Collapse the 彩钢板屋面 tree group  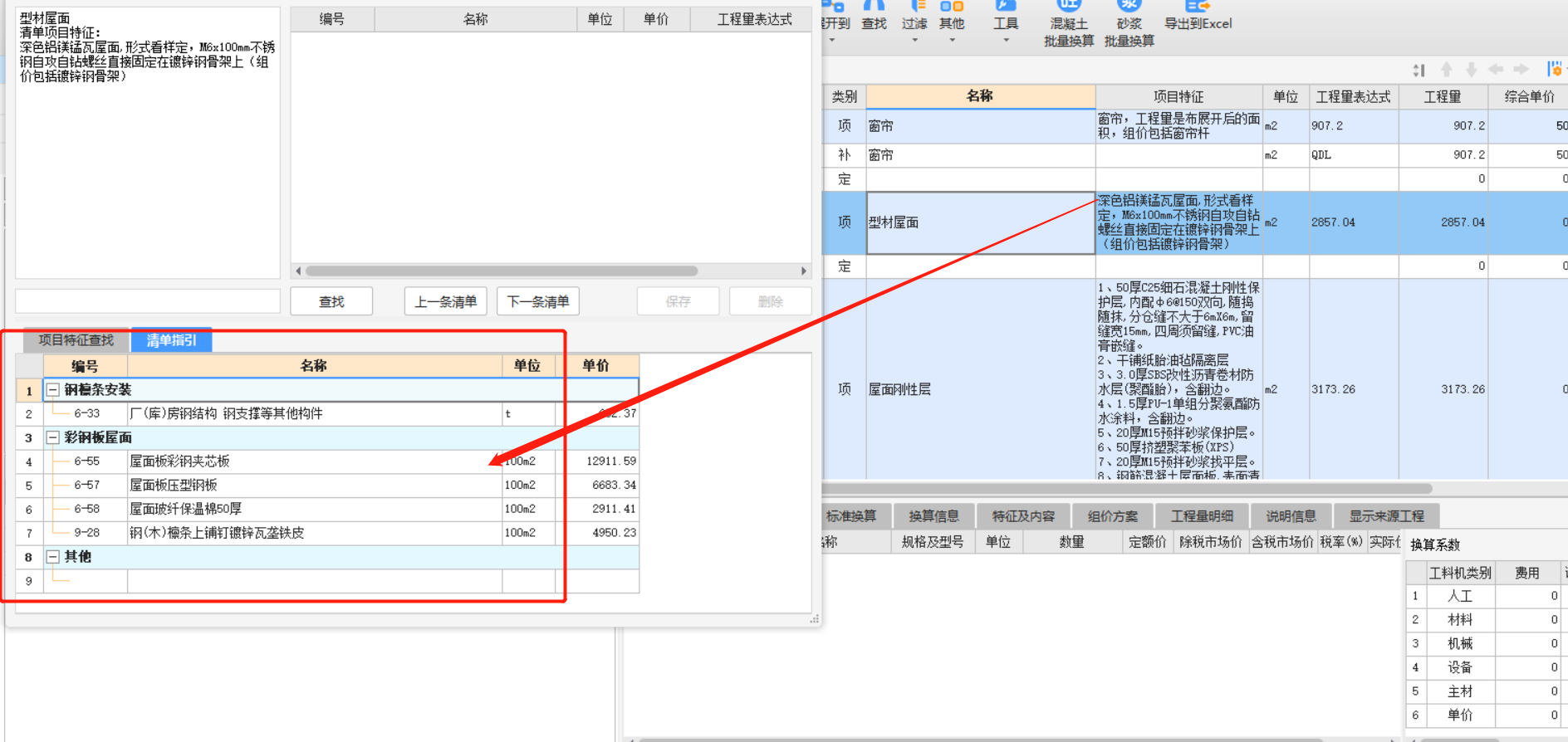(x=52, y=437)
